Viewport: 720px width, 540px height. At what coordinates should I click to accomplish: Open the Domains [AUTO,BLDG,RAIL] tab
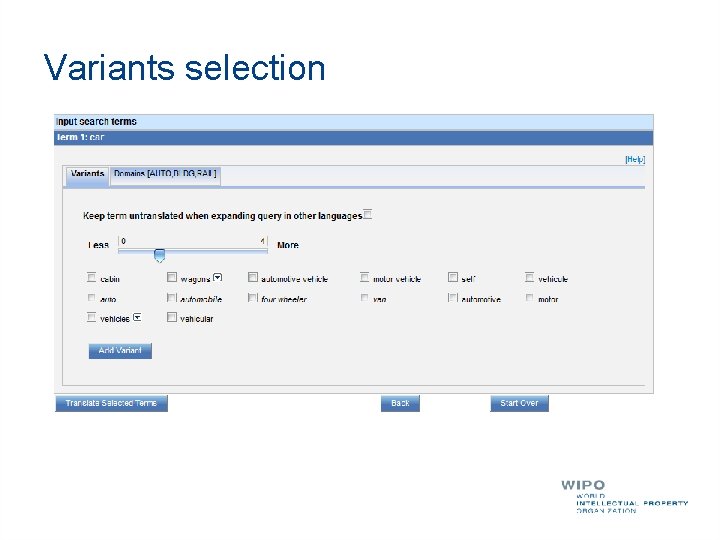[165, 176]
